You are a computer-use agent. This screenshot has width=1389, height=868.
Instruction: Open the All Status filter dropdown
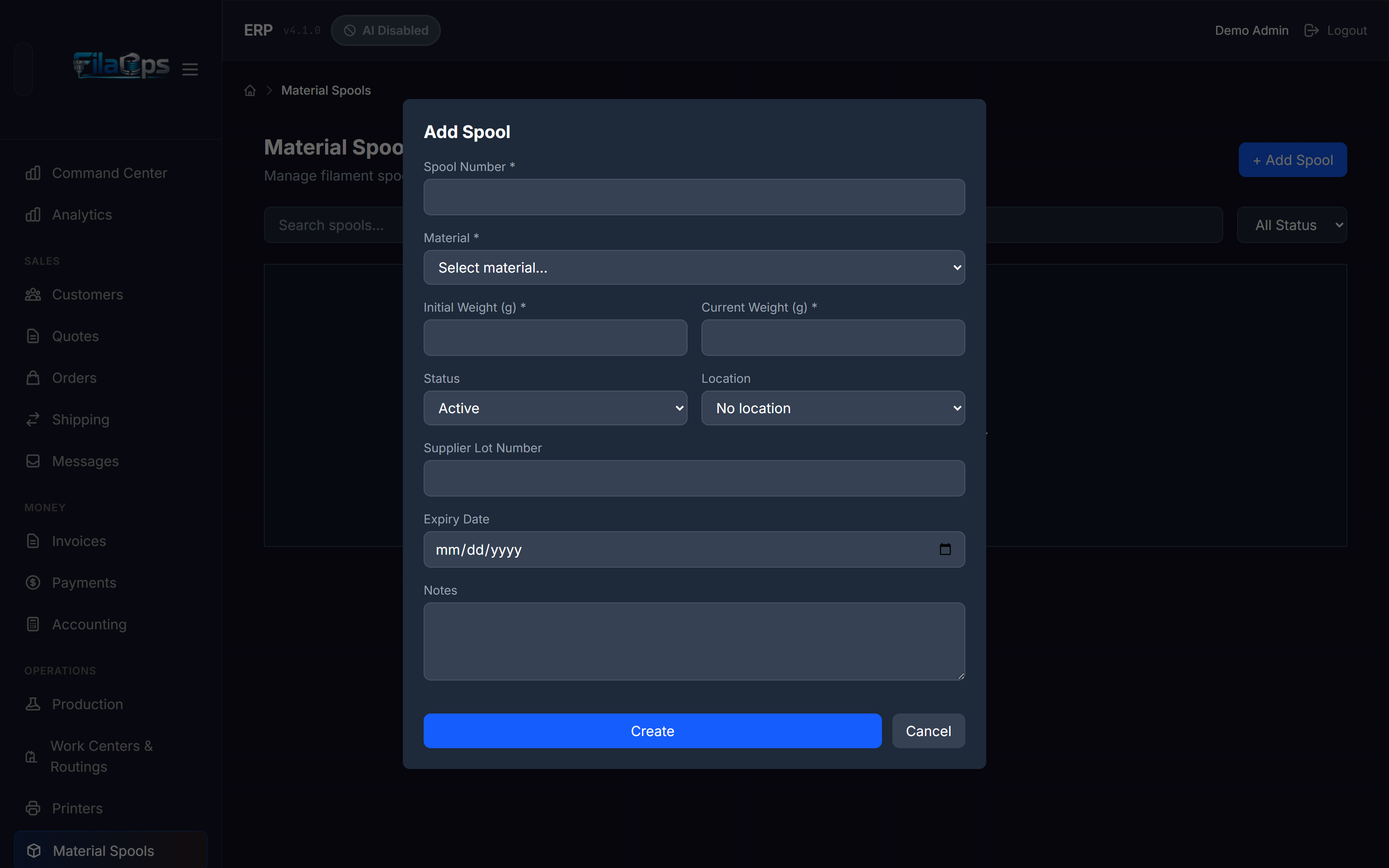coord(1292,225)
